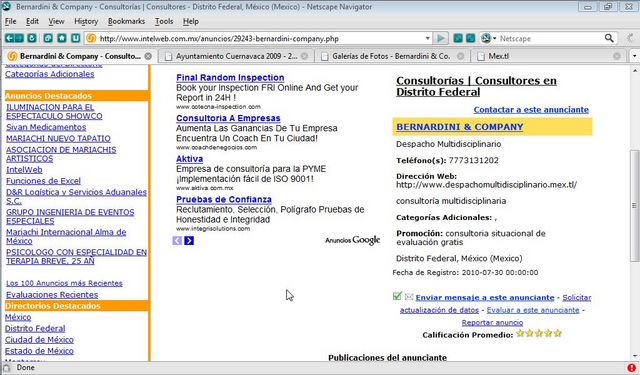Click Enviar mensaje a este anunciante

coord(485,297)
